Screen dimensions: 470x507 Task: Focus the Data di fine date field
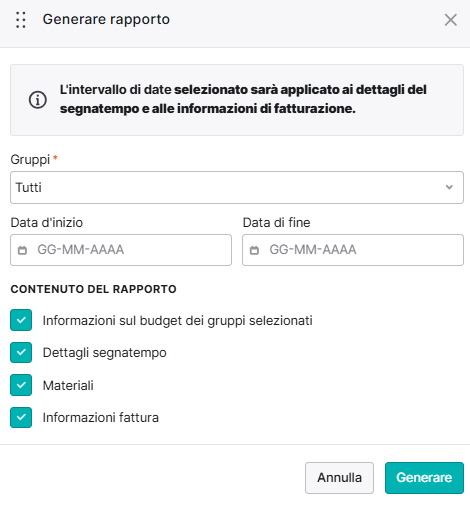353,250
